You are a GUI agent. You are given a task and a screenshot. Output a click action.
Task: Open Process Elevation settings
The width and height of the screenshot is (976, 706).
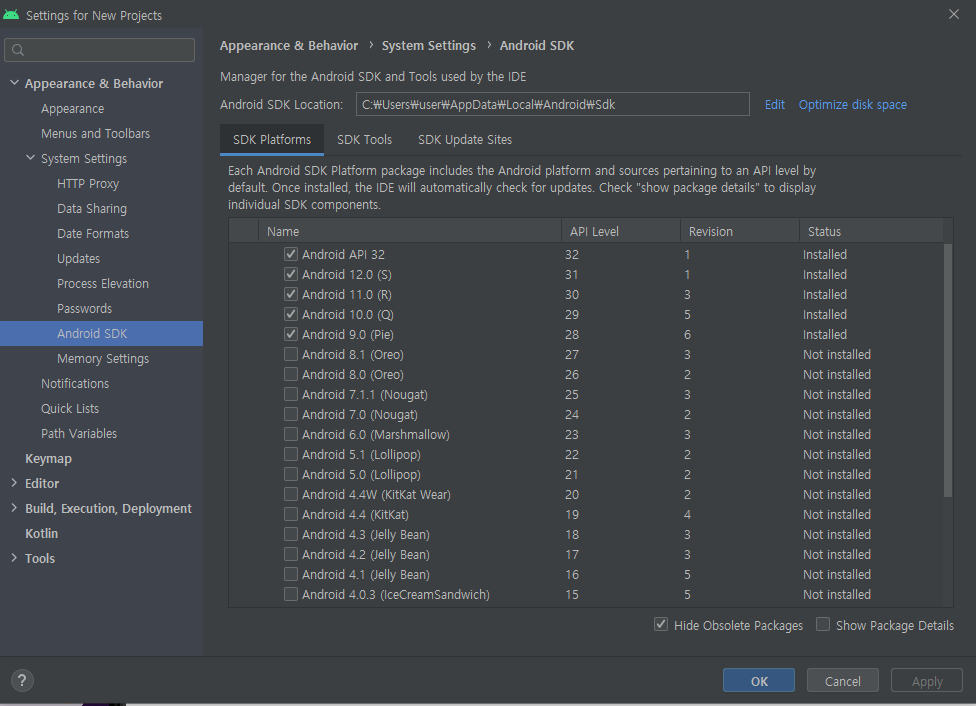click(x=103, y=283)
